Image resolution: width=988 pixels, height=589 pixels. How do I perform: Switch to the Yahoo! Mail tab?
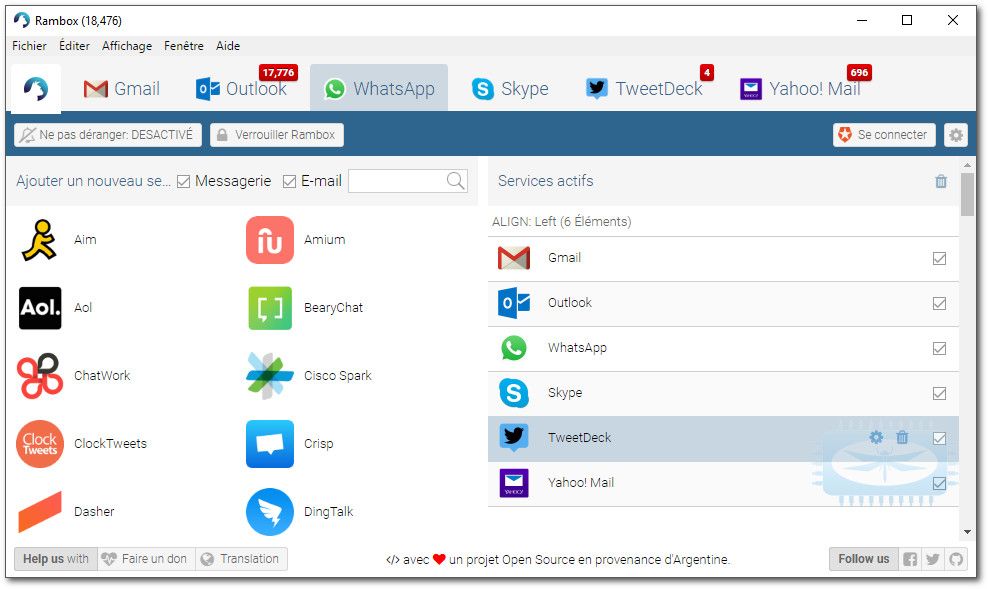pos(800,89)
